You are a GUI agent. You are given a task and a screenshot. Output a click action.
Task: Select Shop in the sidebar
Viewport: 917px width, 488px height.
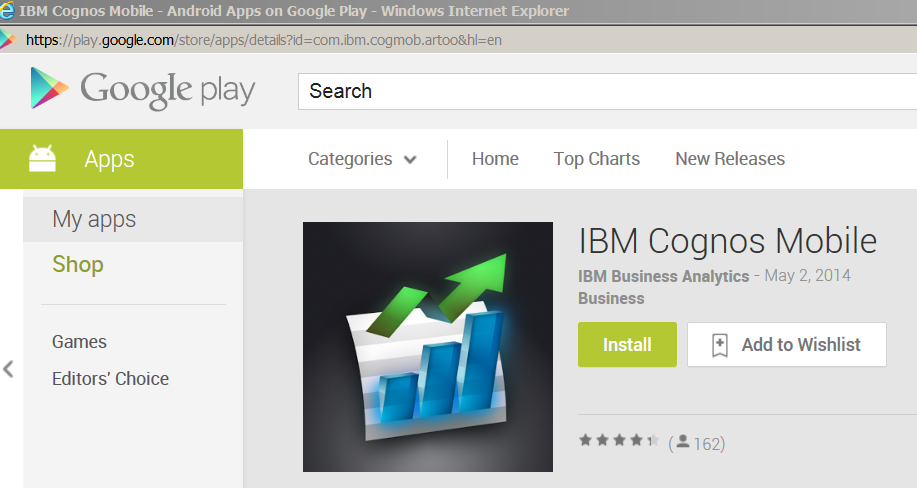click(78, 264)
